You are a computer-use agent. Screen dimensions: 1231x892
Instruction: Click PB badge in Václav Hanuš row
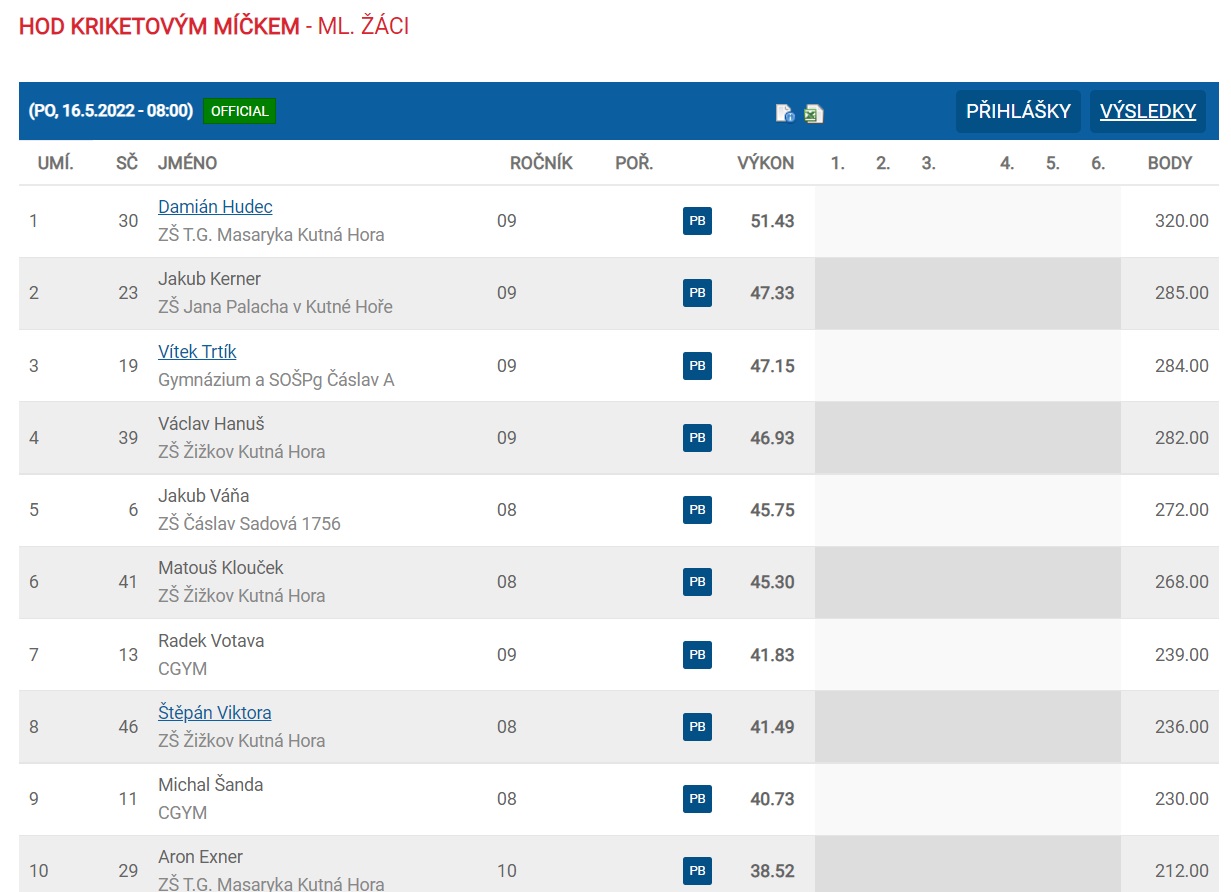pos(697,438)
